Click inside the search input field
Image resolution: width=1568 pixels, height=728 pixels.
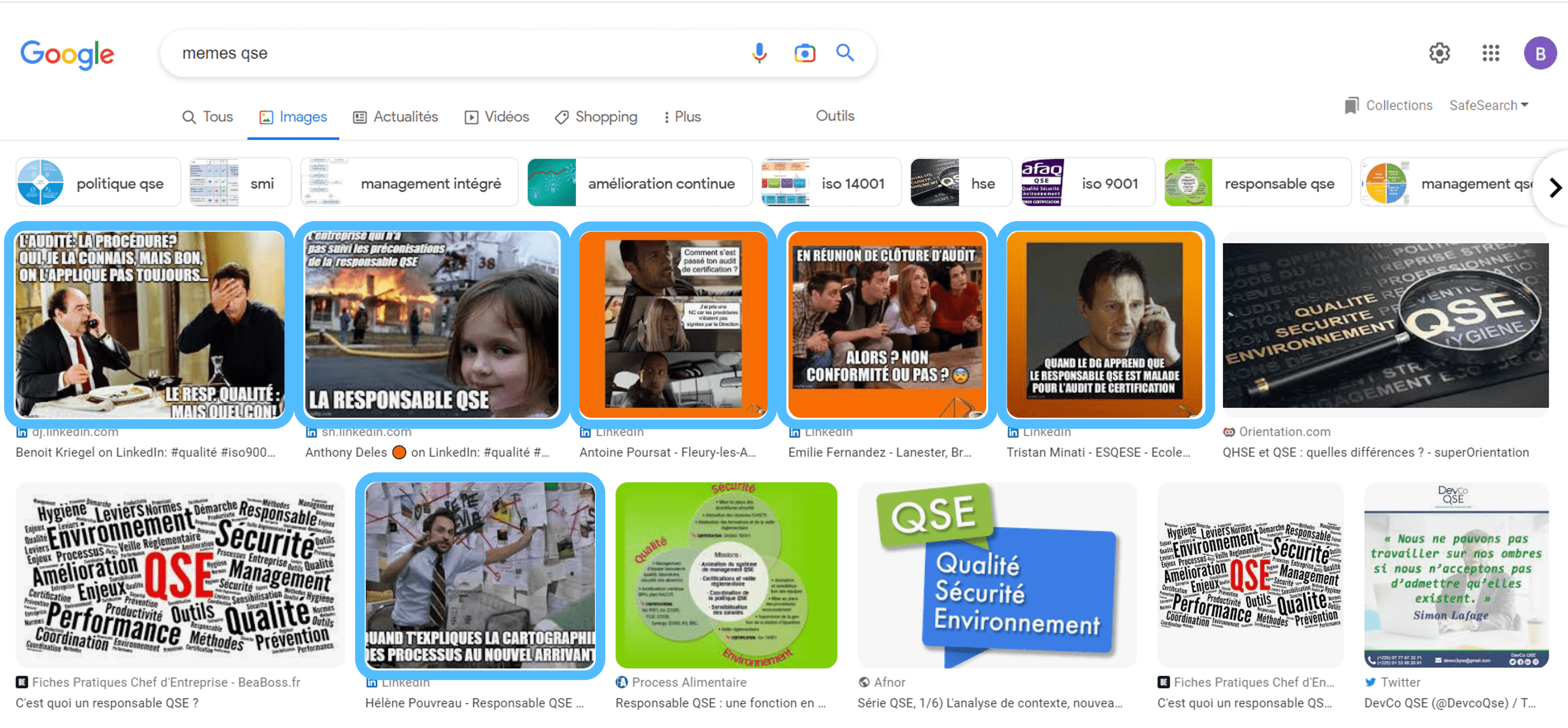click(426, 53)
